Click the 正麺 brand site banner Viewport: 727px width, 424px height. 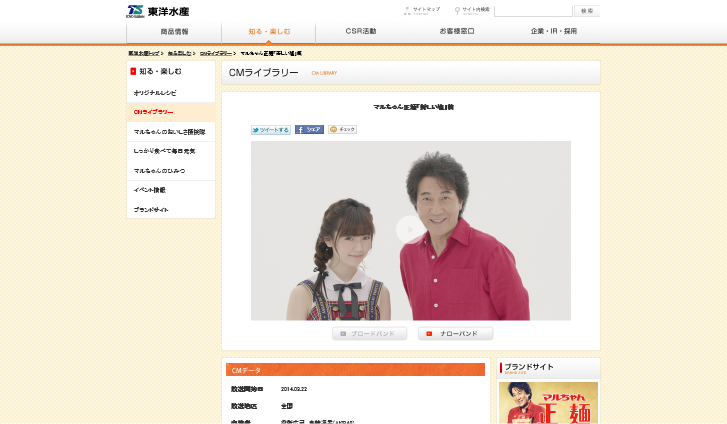coord(548,403)
